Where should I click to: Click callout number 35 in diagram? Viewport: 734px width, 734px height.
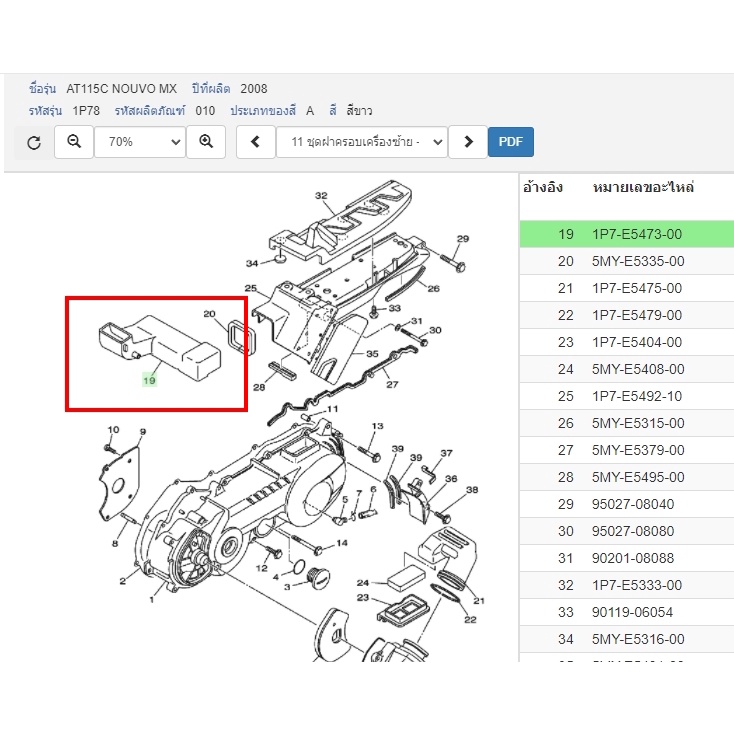pos(372,353)
